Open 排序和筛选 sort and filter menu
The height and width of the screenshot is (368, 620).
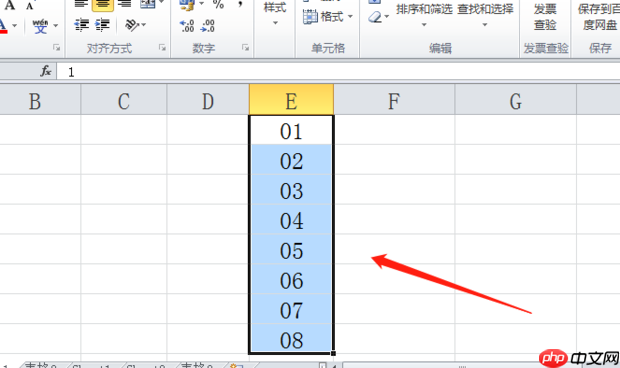pos(424,15)
